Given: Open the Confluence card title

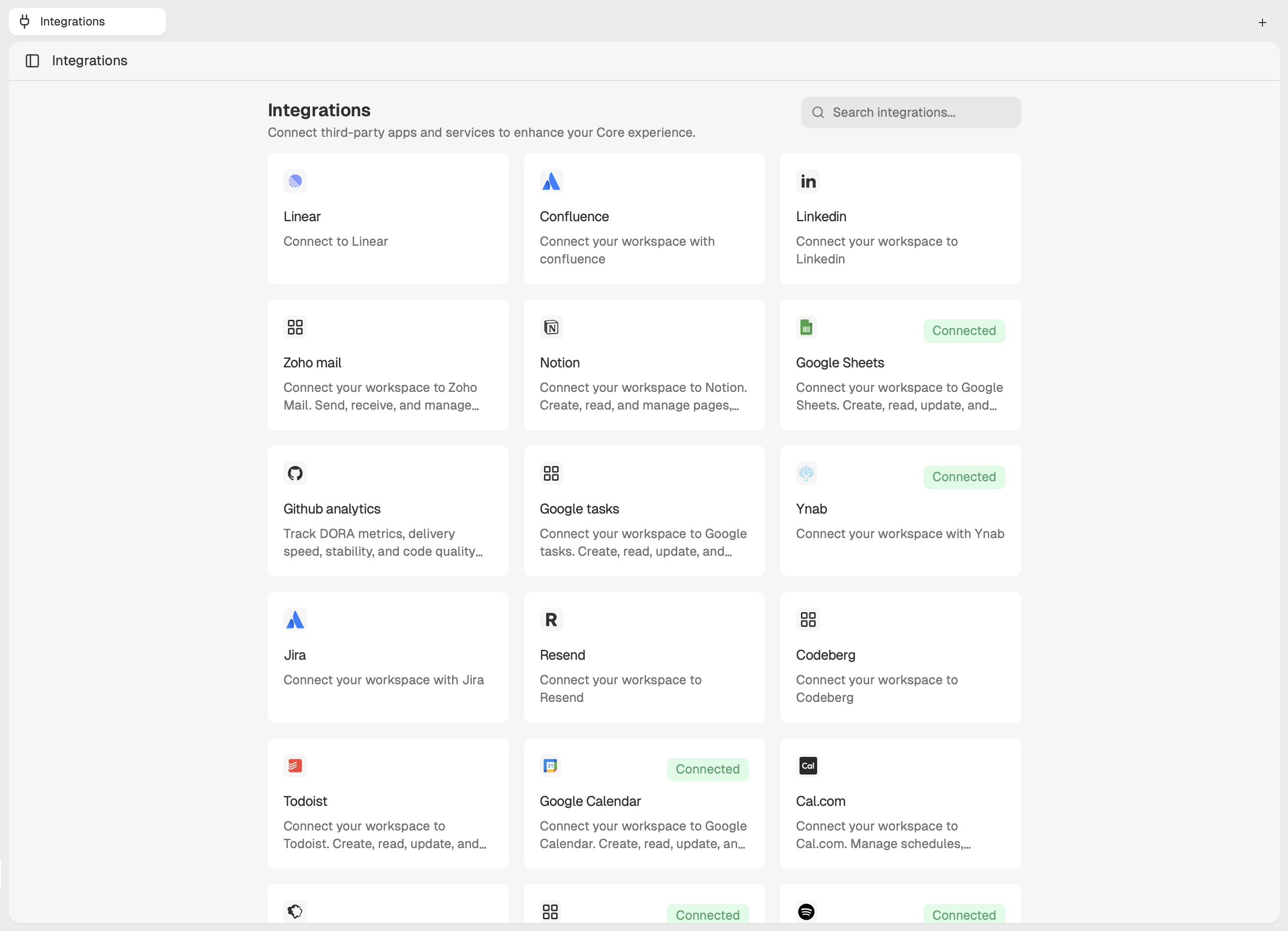Looking at the screenshot, I should 574,216.
